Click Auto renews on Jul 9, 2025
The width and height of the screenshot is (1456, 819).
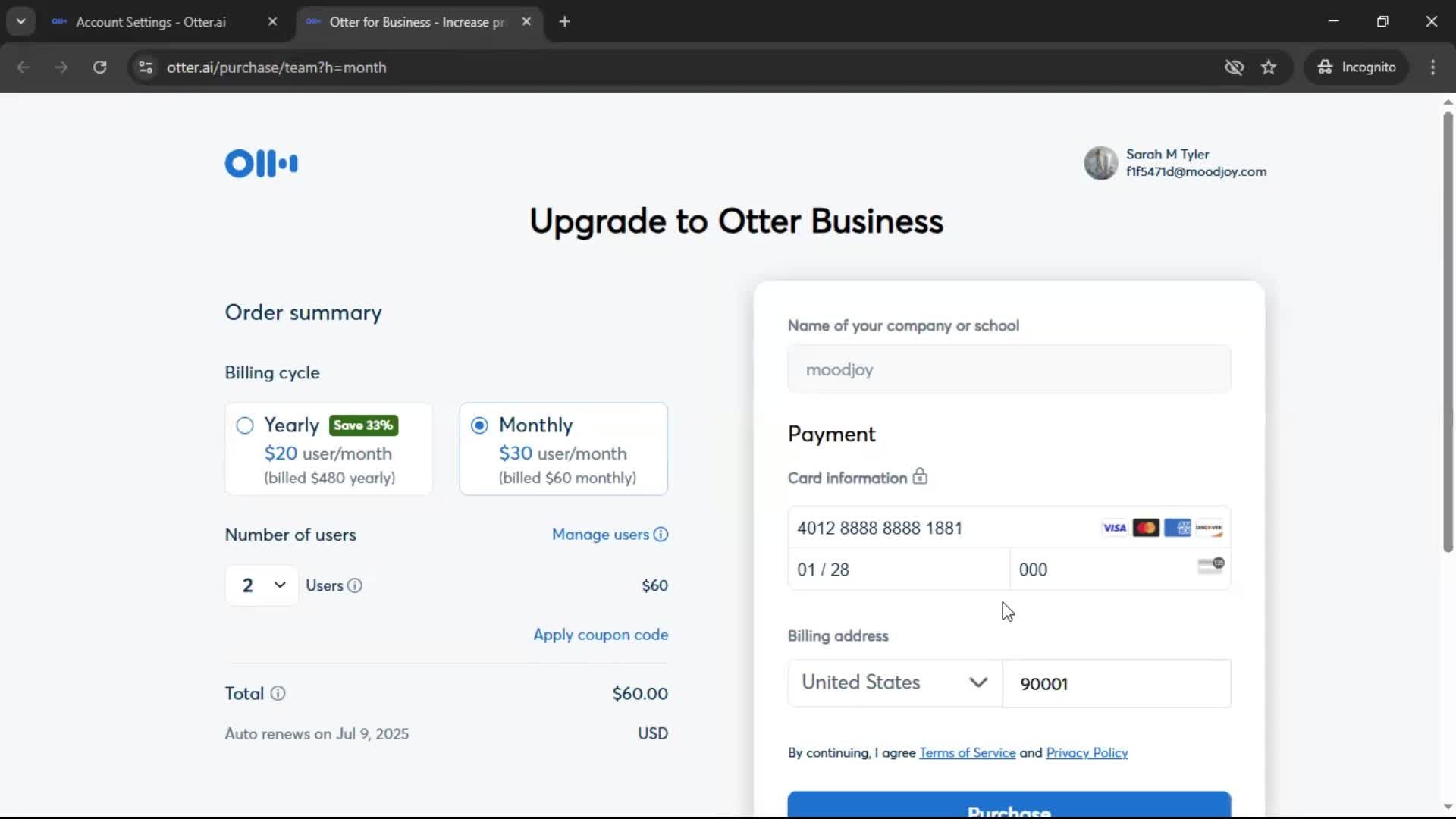point(316,733)
